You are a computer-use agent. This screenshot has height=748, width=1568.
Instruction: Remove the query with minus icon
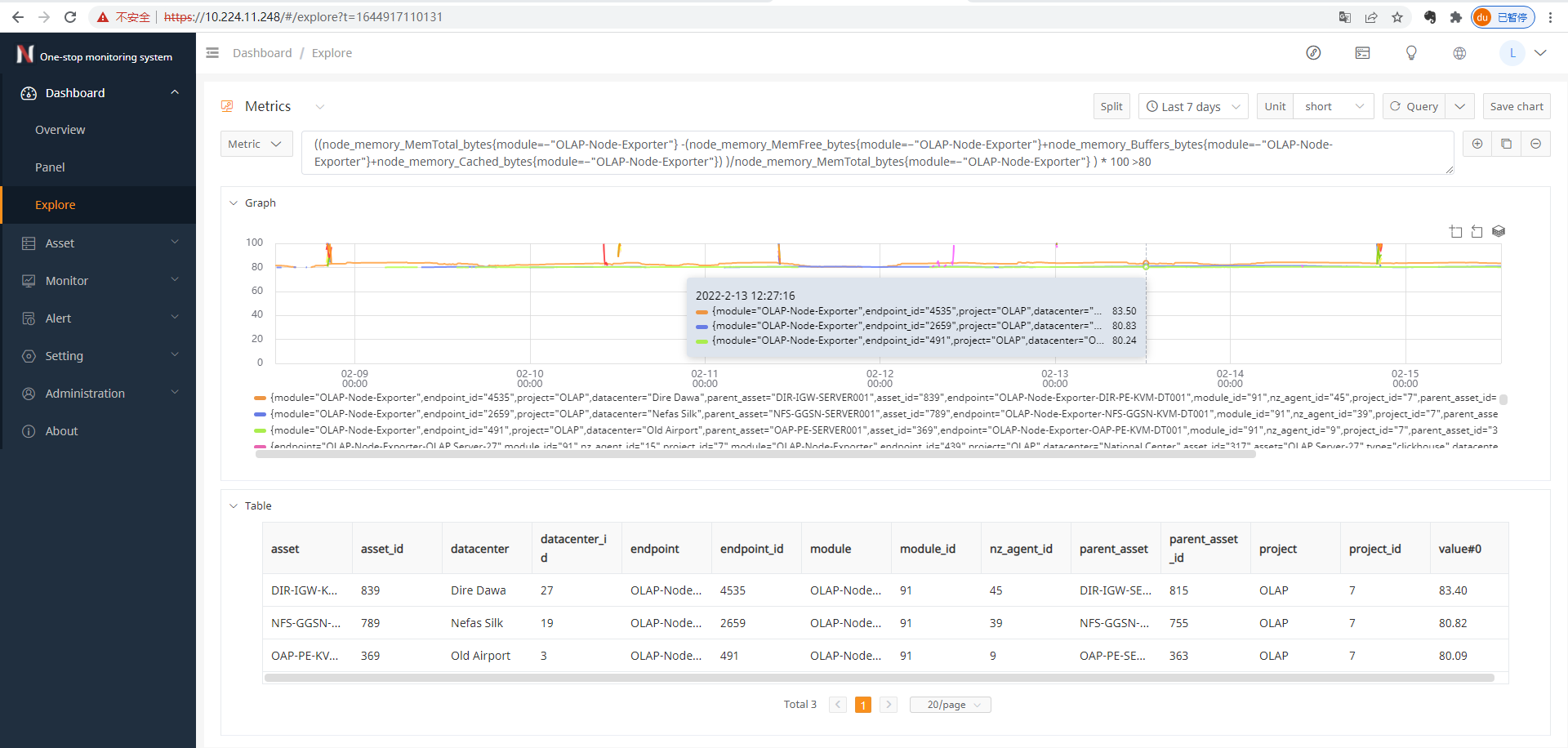point(1535,144)
